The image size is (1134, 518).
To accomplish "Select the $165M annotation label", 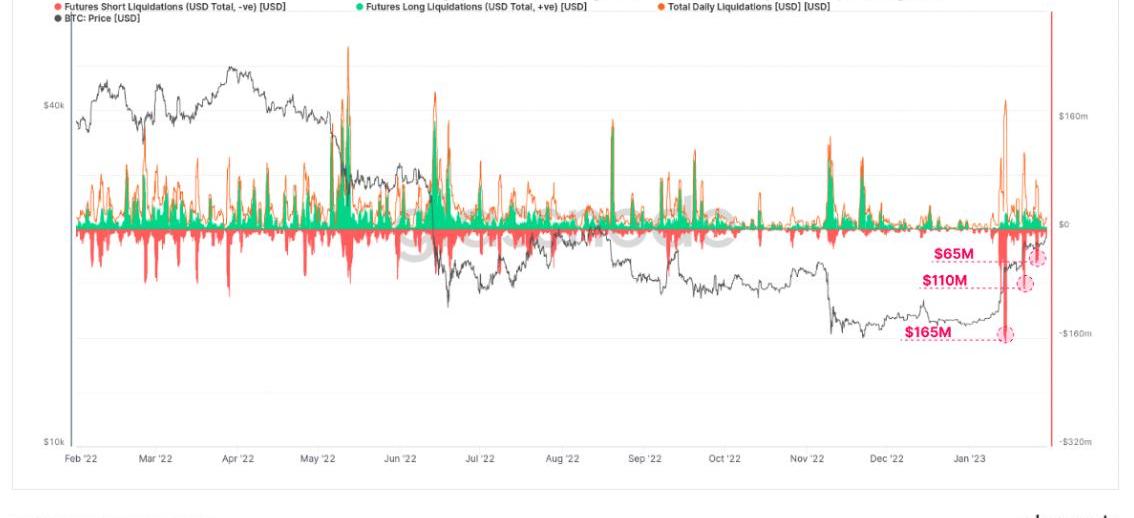I will [927, 331].
